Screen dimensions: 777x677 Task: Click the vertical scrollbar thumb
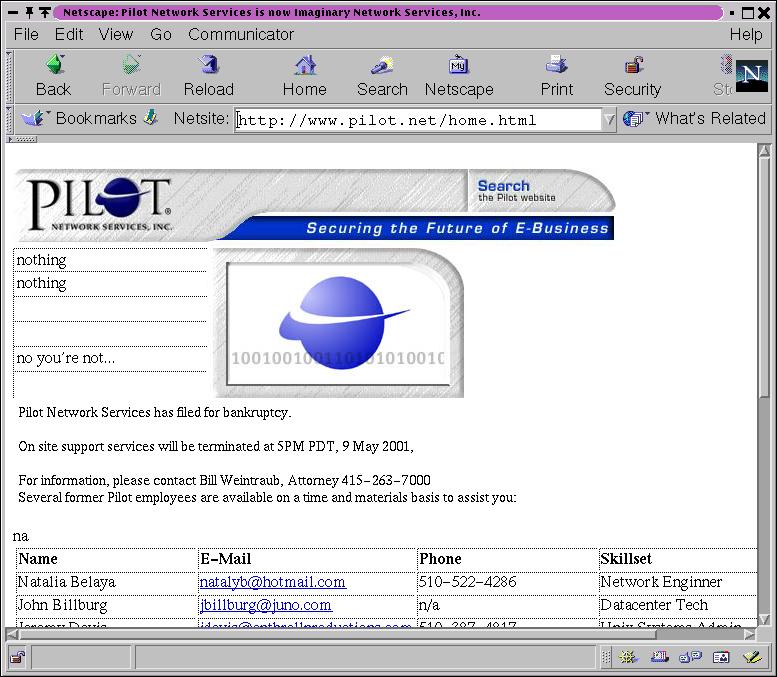coord(764,278)
